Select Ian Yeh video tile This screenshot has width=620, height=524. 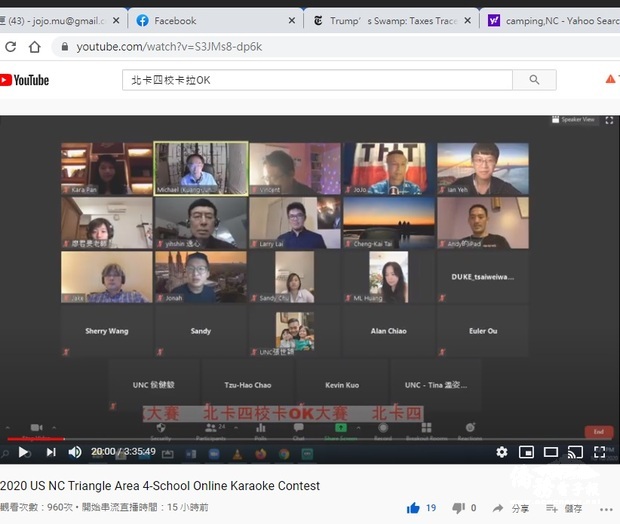pyautogui.click(x=483, y=169)
